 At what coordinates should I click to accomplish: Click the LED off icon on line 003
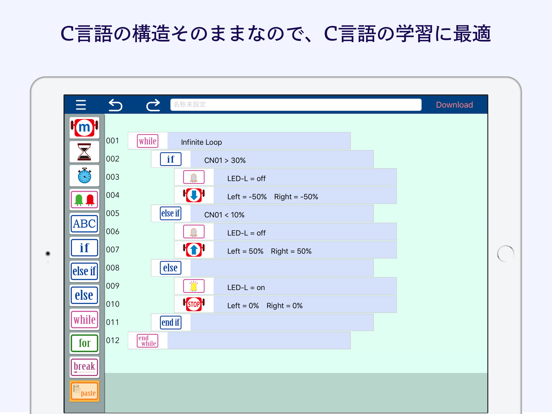[x=194, y=177]
